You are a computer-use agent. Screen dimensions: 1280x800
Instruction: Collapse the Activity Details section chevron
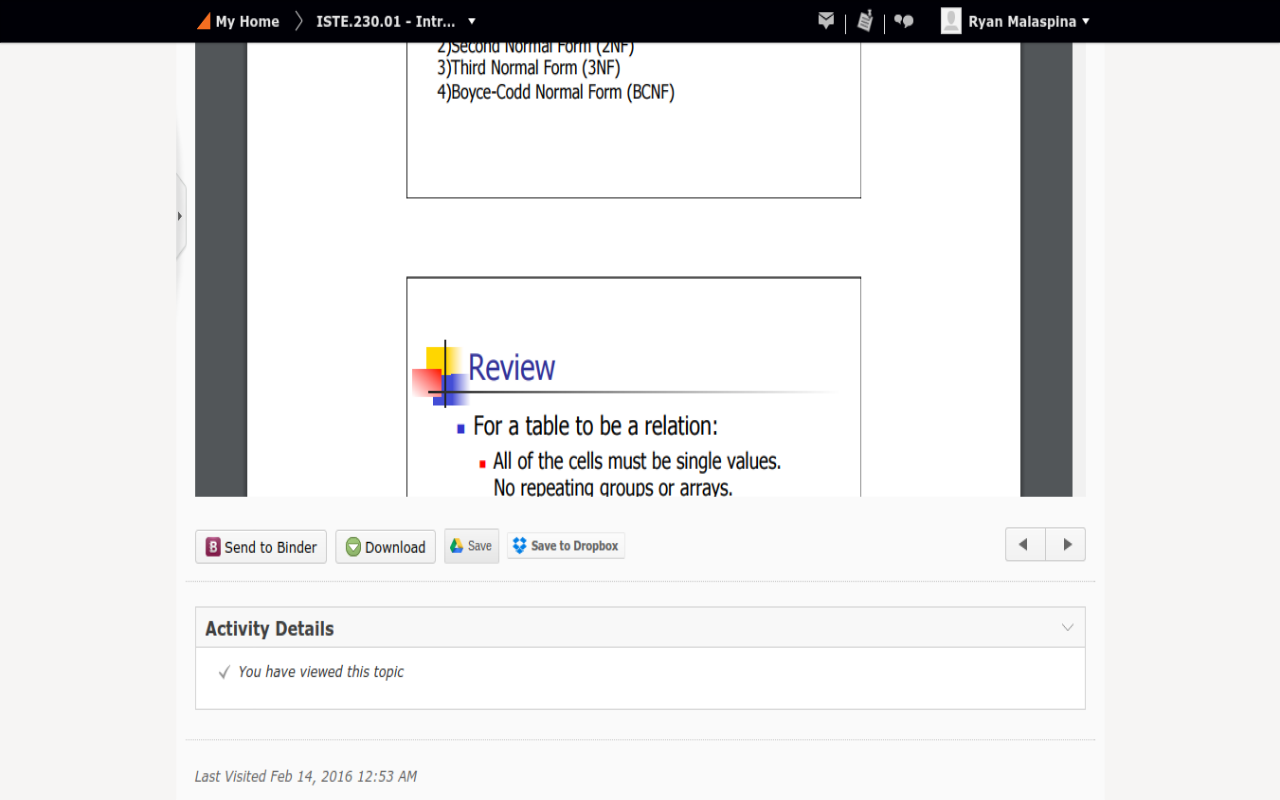coord(1067,628)
